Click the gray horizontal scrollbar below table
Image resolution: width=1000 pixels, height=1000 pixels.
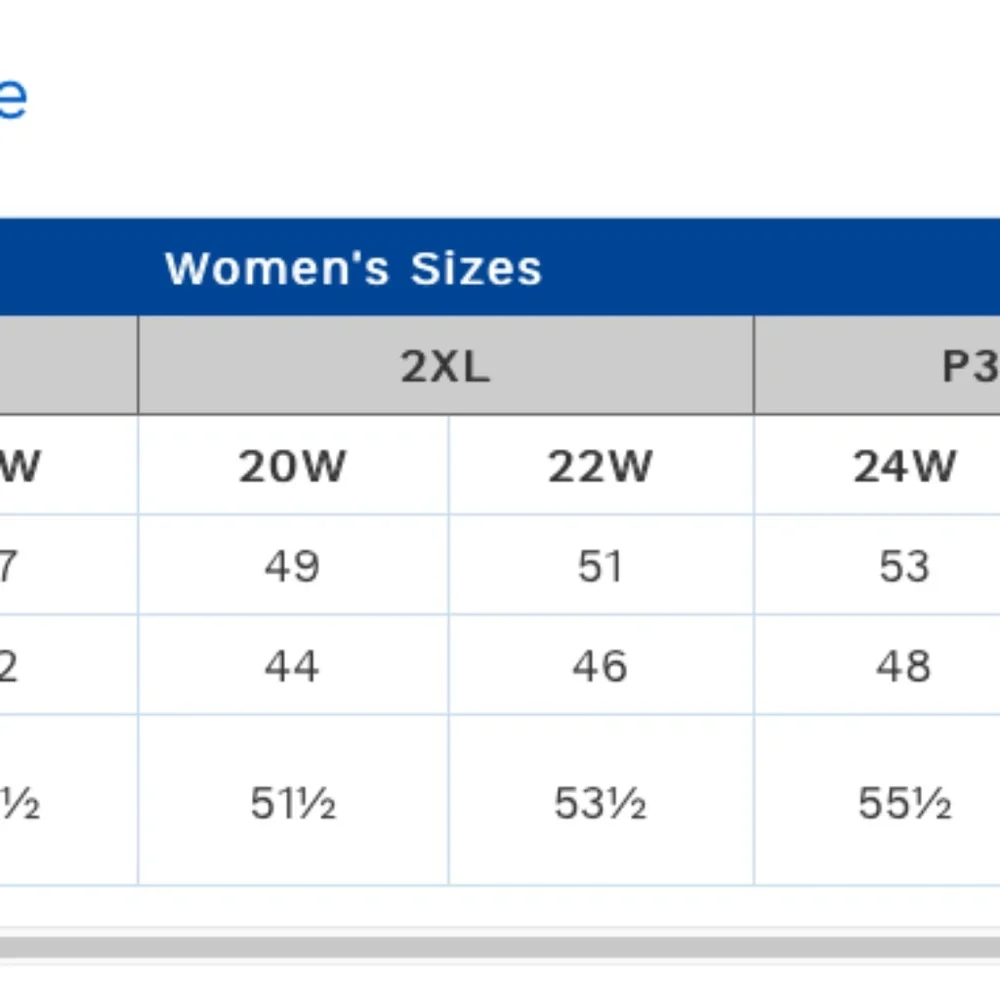click(500, 946)
